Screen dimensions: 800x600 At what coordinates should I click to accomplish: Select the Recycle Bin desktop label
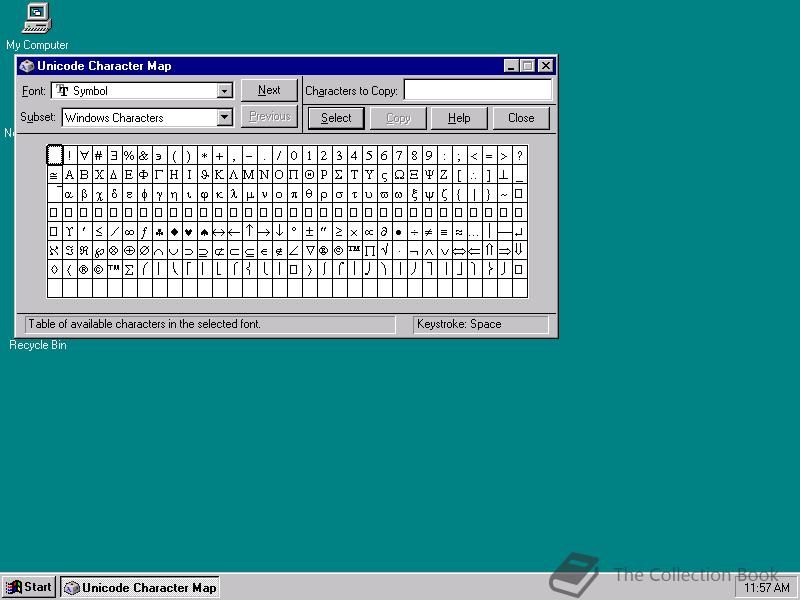point(38,345)
